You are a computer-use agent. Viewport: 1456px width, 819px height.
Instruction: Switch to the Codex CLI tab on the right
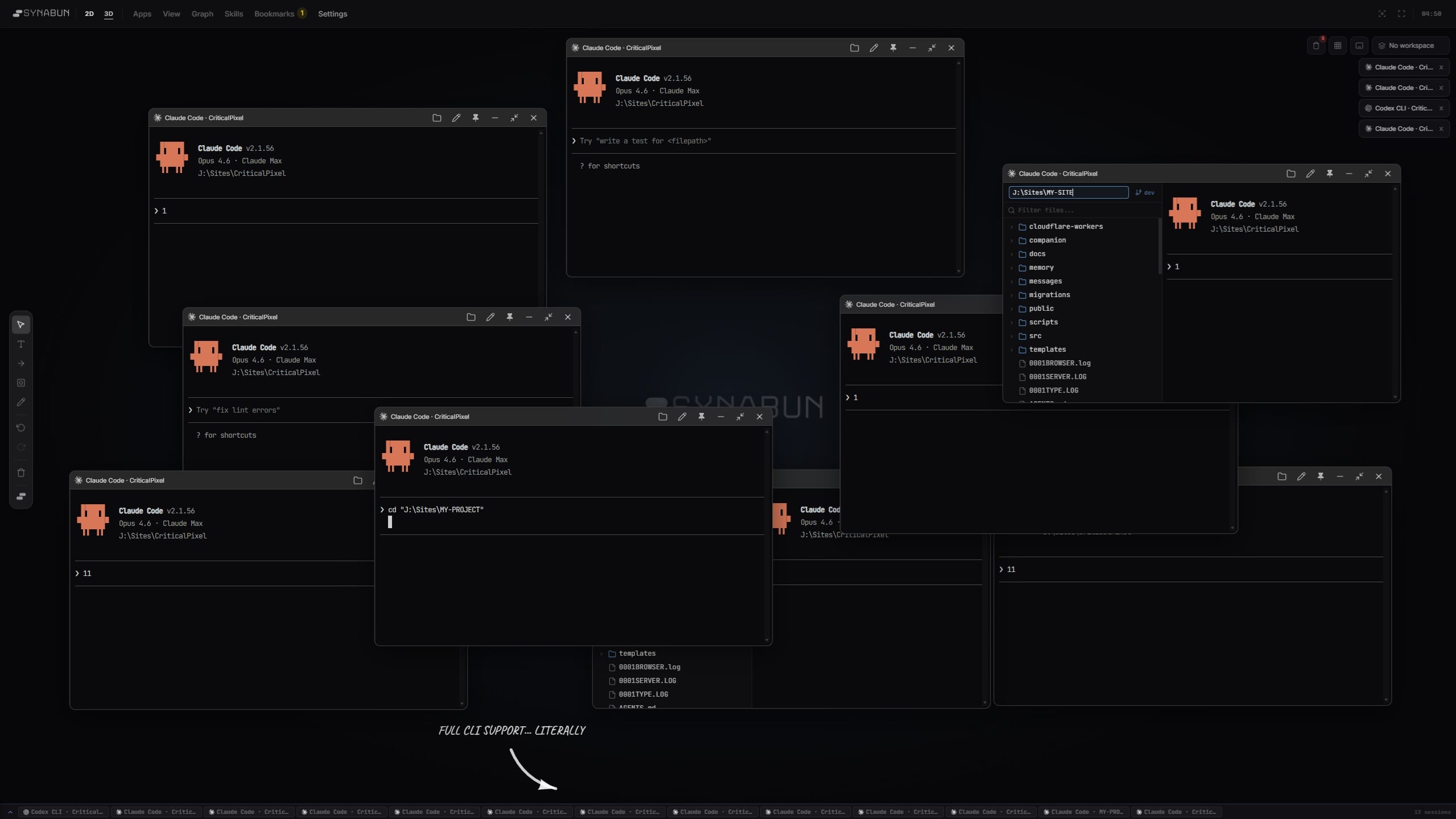click(x=1401, y=108)
